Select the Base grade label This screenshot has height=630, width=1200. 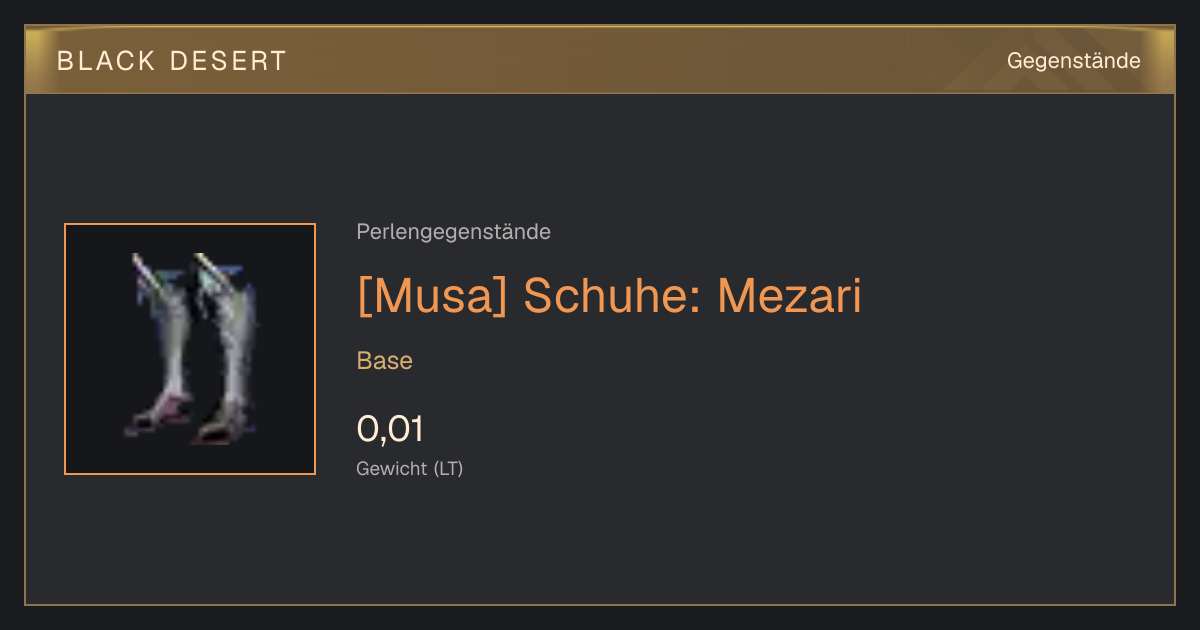pyautogui.click(x=385, y=361)
